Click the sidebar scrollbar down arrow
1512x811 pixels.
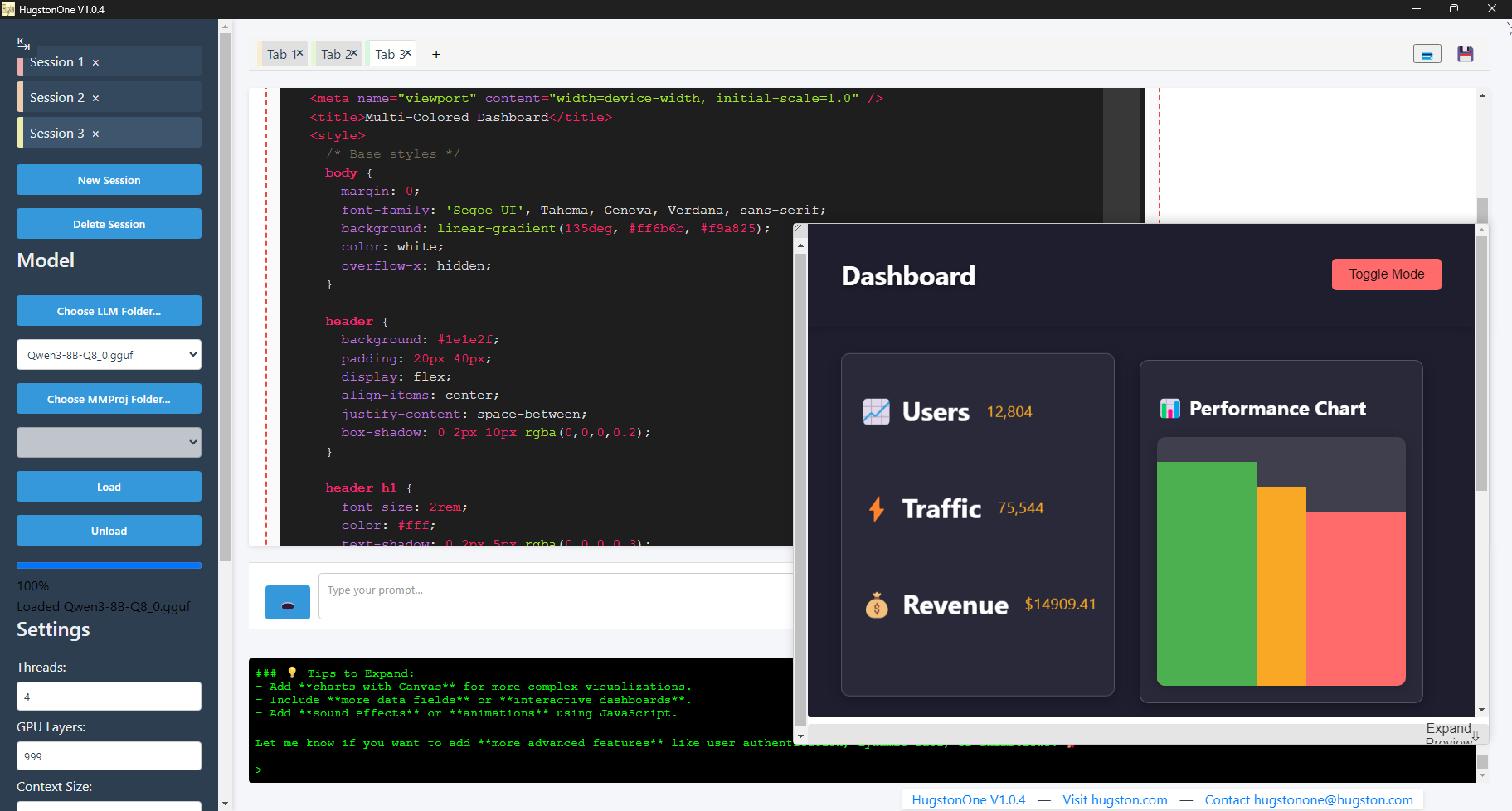click(225, 804)
